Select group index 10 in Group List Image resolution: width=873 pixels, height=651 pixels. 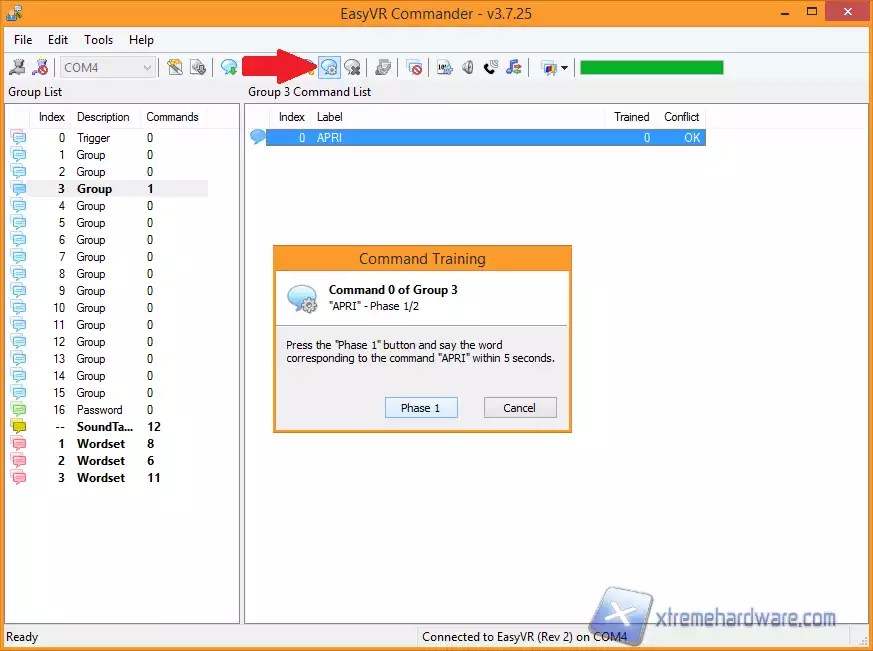click(x=109, y=308)
